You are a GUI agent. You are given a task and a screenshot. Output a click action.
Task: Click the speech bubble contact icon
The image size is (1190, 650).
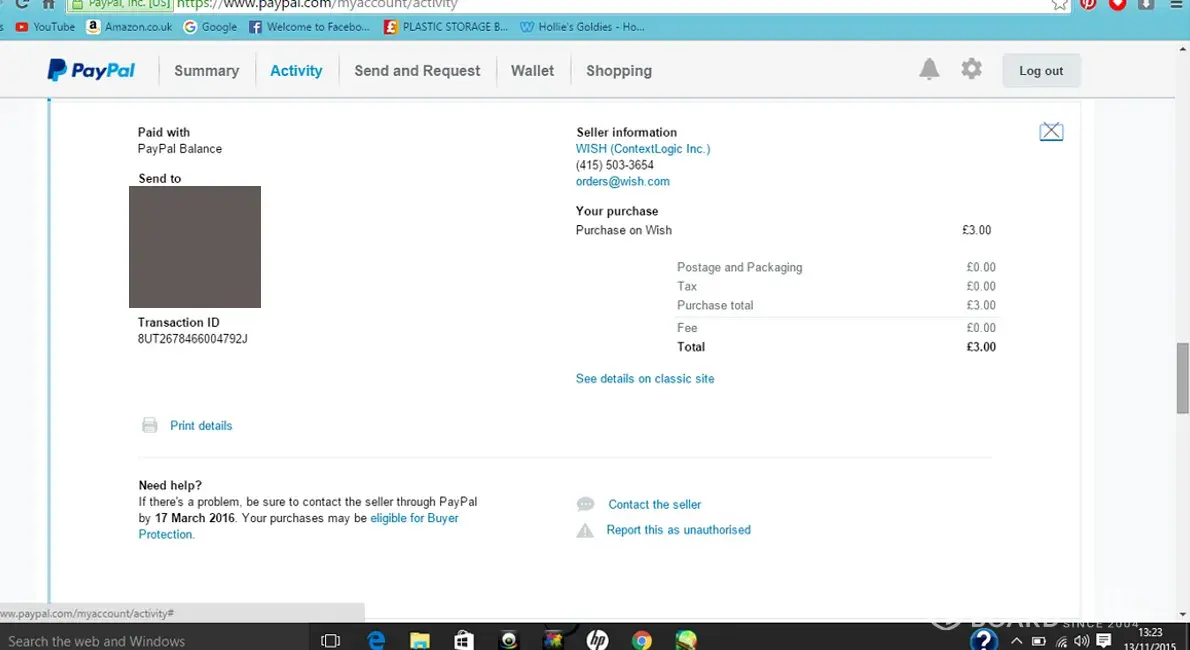pos(585,505)
